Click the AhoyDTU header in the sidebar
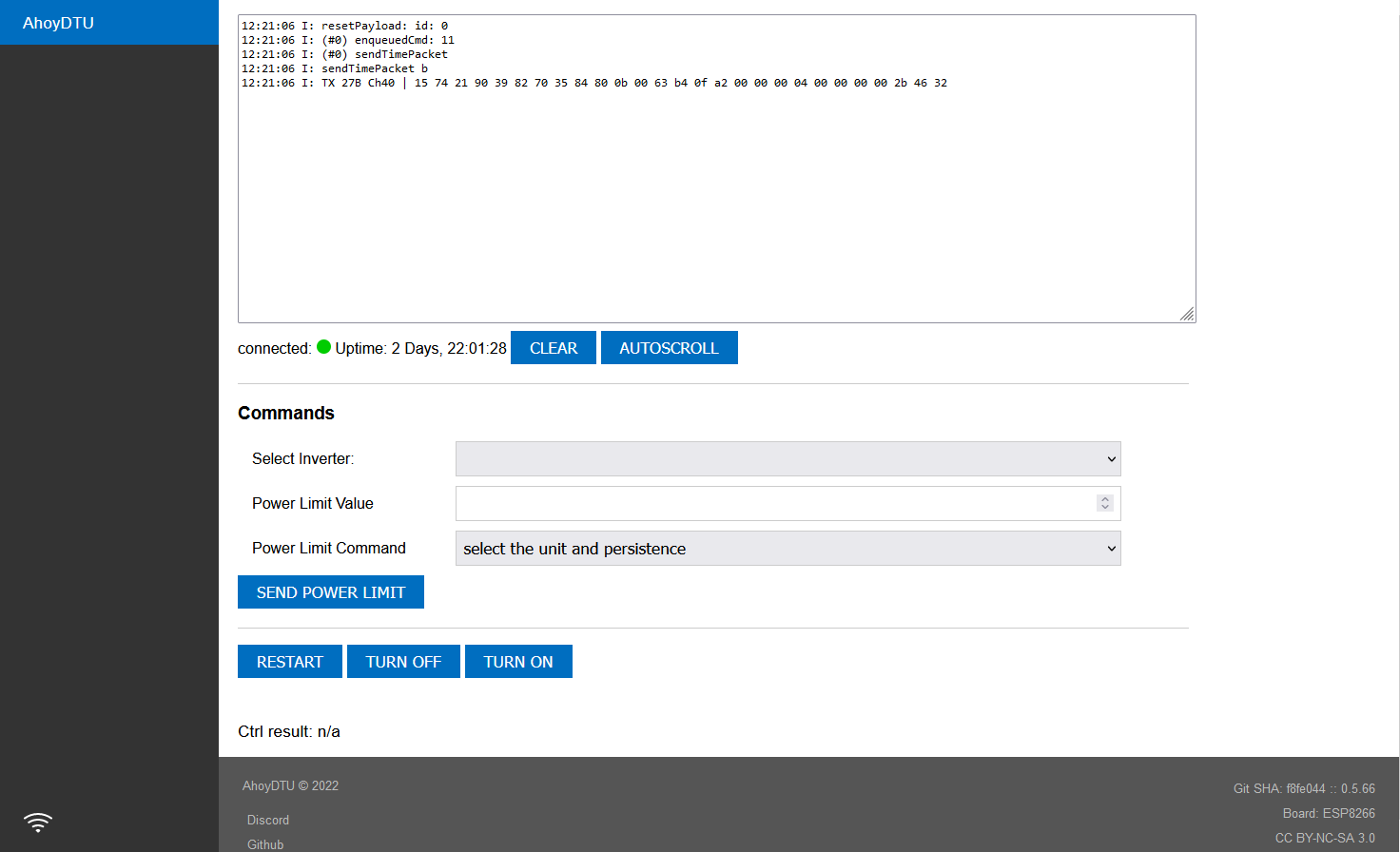The image size is (1400, 852). point(59,22)
